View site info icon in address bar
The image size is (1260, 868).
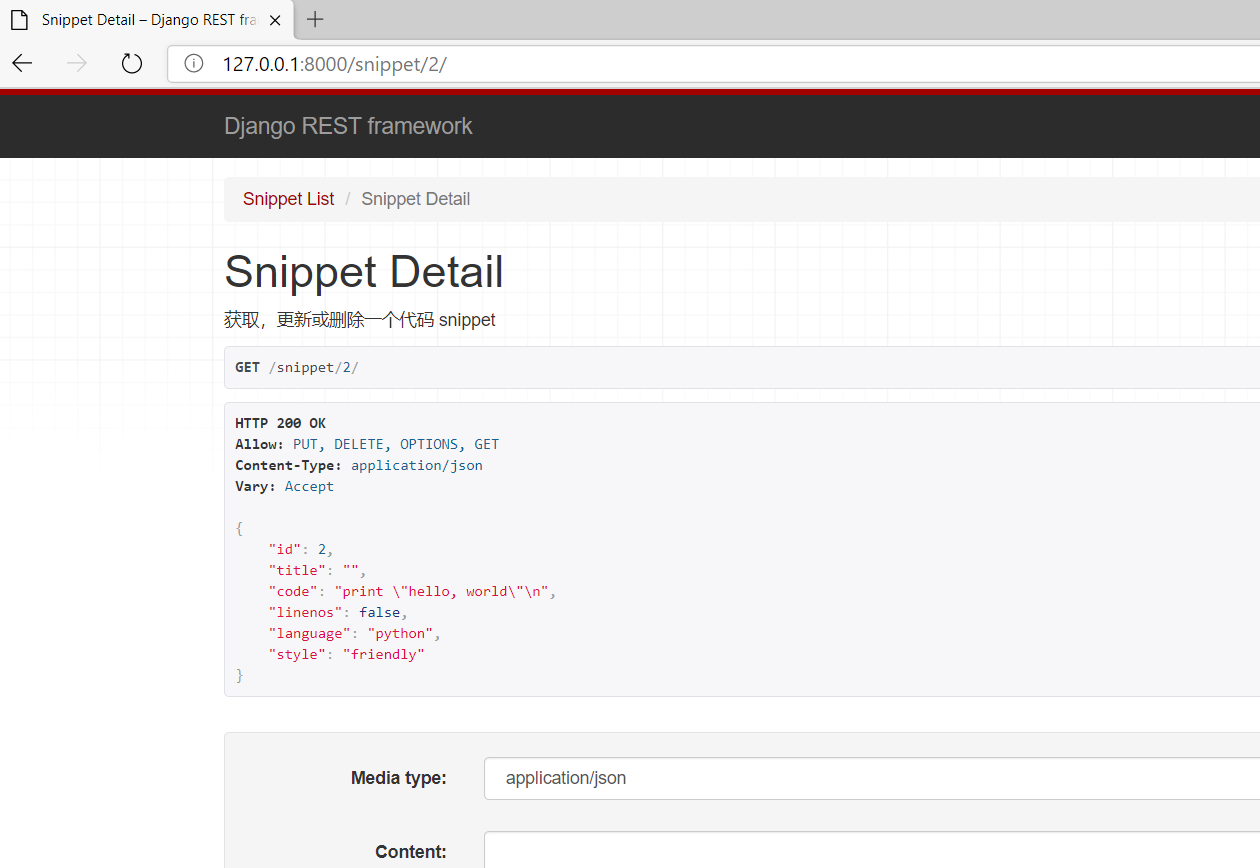click(x=194, y=64)
